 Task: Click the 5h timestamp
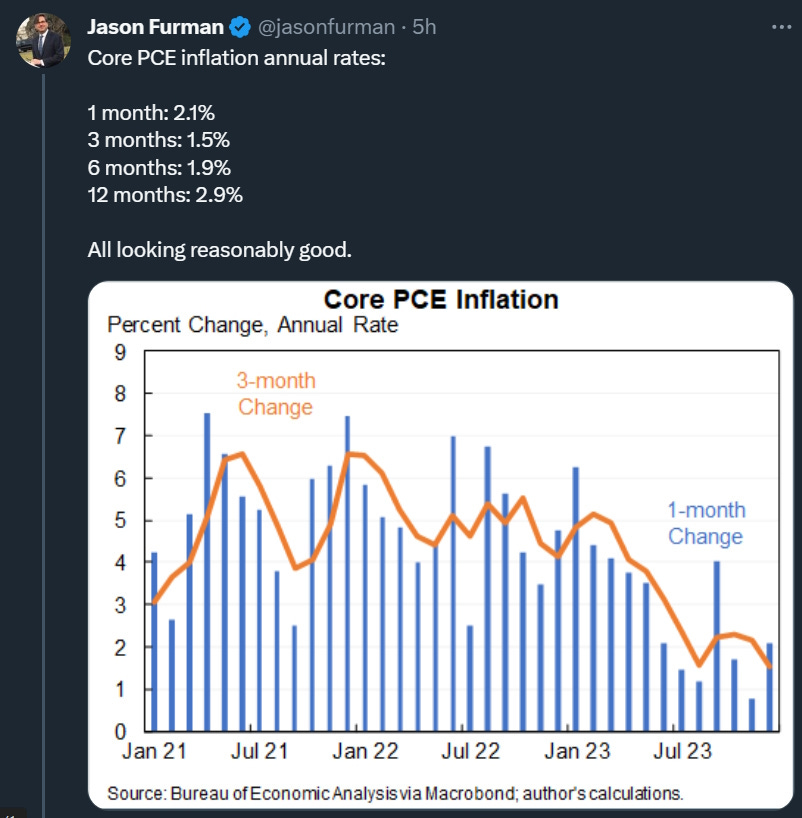click(x=424, y=27)
